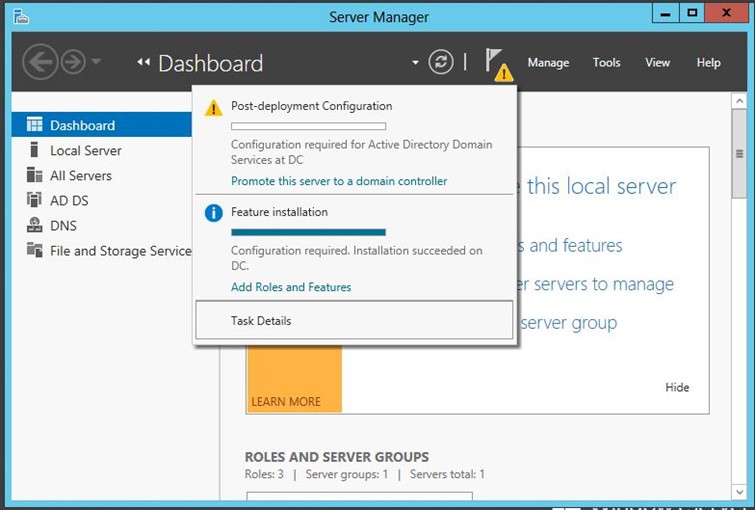Click the empty Post-deployment Configuration progress bar
This screenshot has height=510, width=755.
coord(308,126)
